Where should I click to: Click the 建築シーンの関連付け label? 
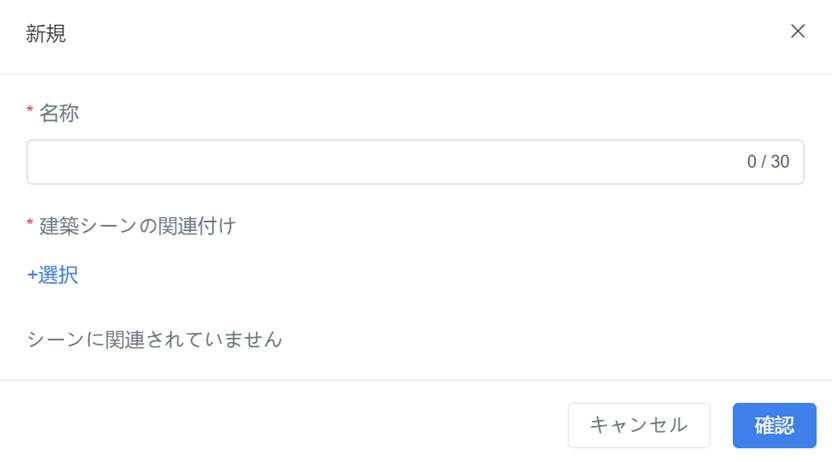coord(137,226)
